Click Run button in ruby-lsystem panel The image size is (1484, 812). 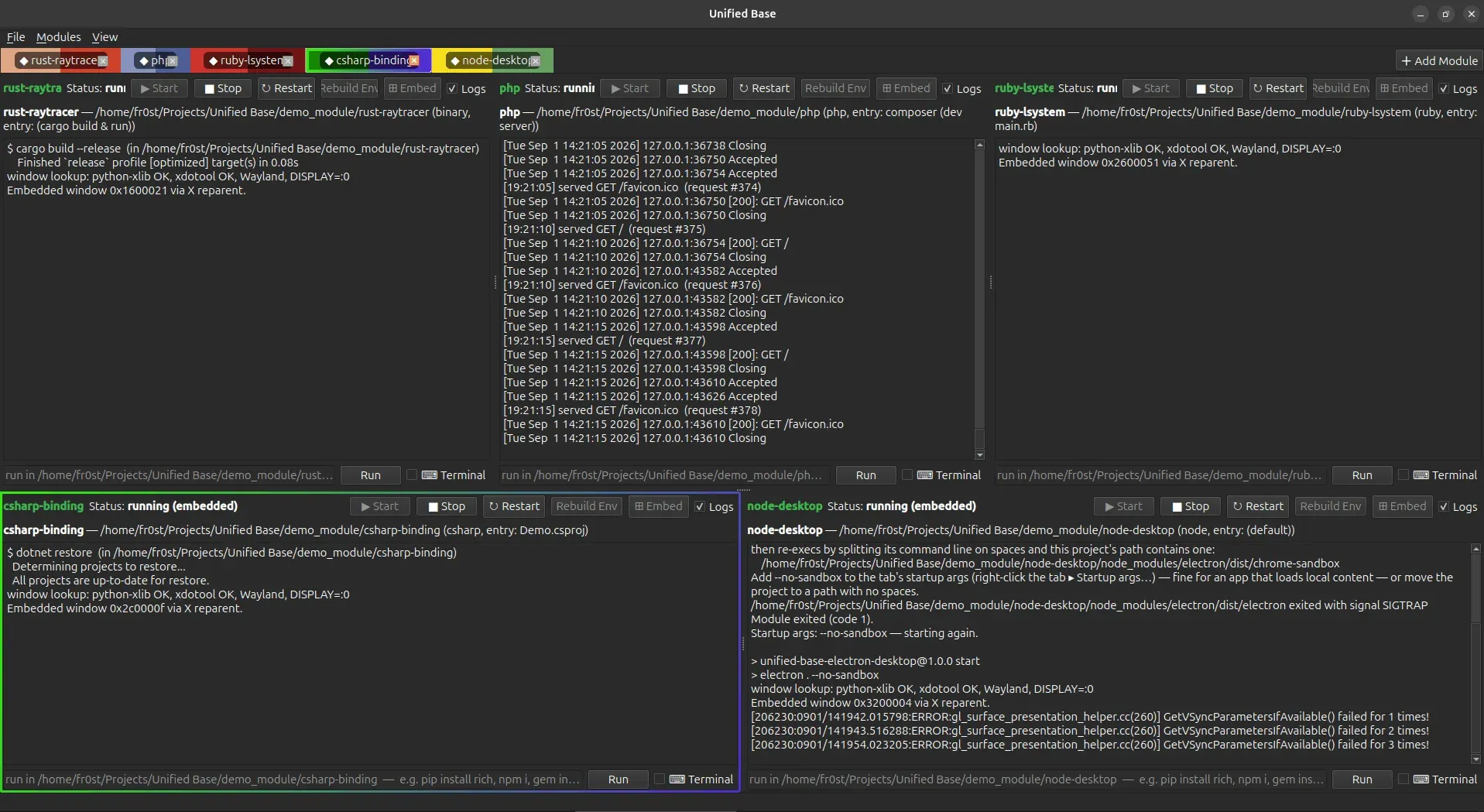(x=1362, y=475)
